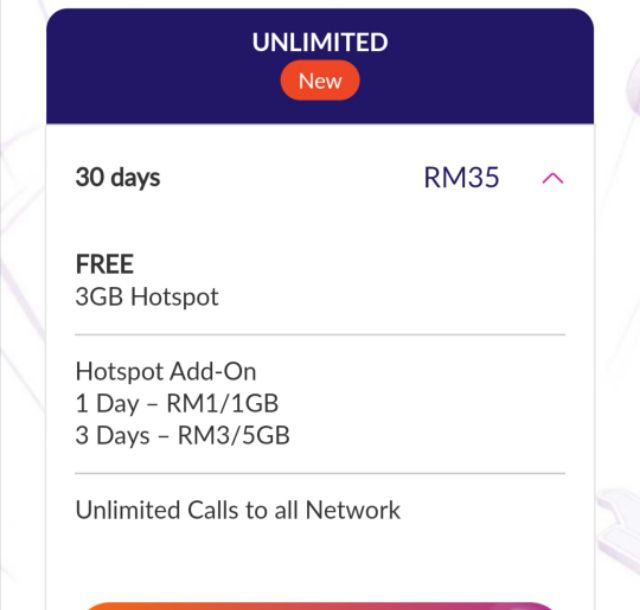Click the bold FREE label
This screenshot has height=610, width=640.
[105, 264]
